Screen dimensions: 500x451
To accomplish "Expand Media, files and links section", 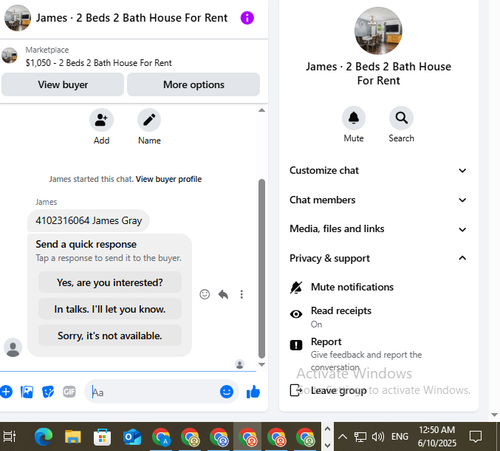I will [x=378, y=229].
